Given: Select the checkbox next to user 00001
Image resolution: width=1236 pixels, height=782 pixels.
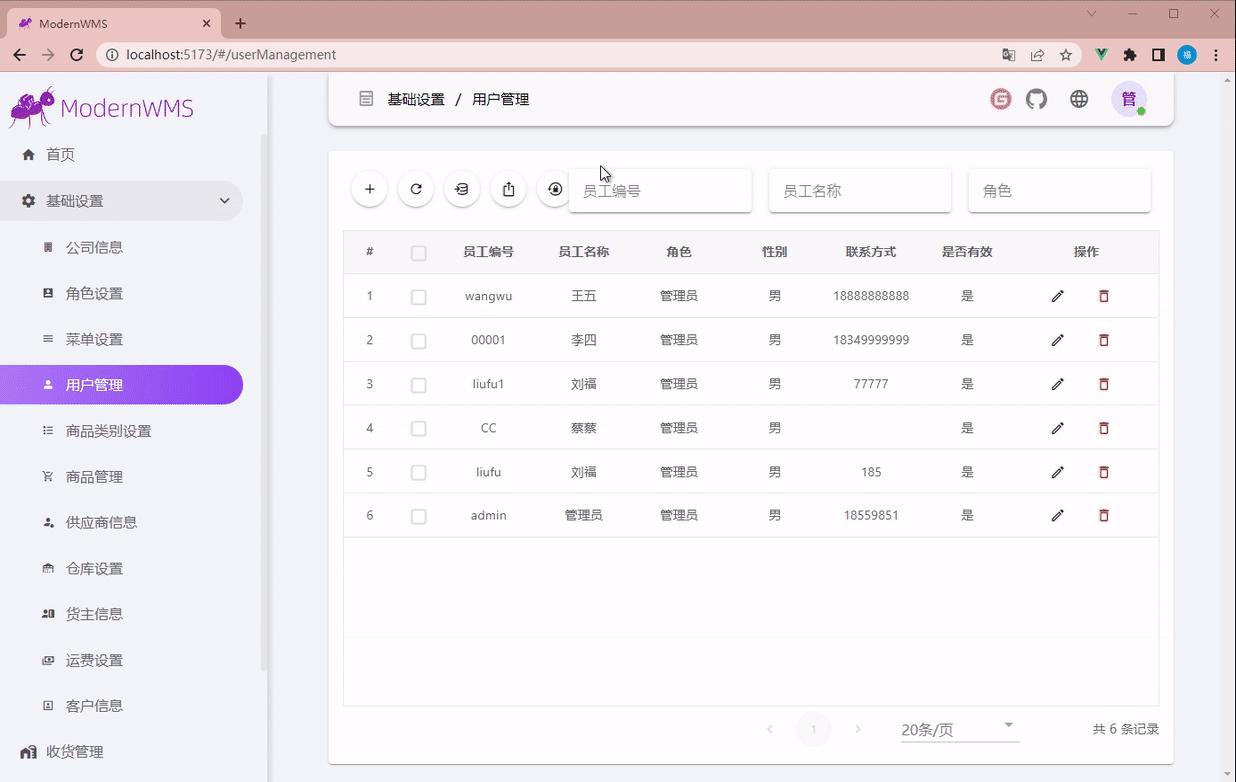Looking at the screenshot, I should pos(418,339).
